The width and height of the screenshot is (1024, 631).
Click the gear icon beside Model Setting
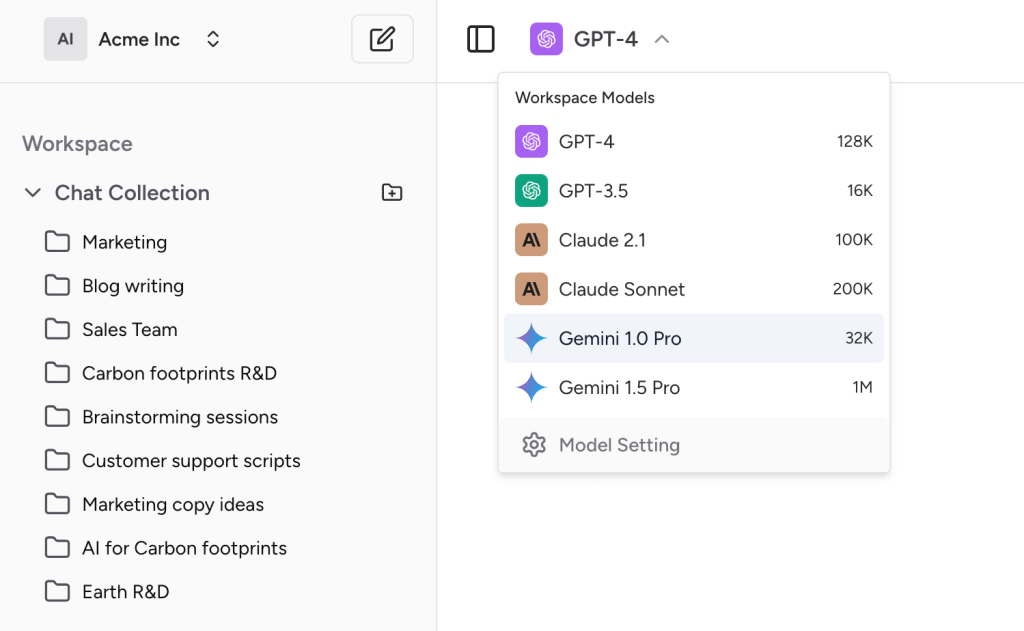pos(534,445)
